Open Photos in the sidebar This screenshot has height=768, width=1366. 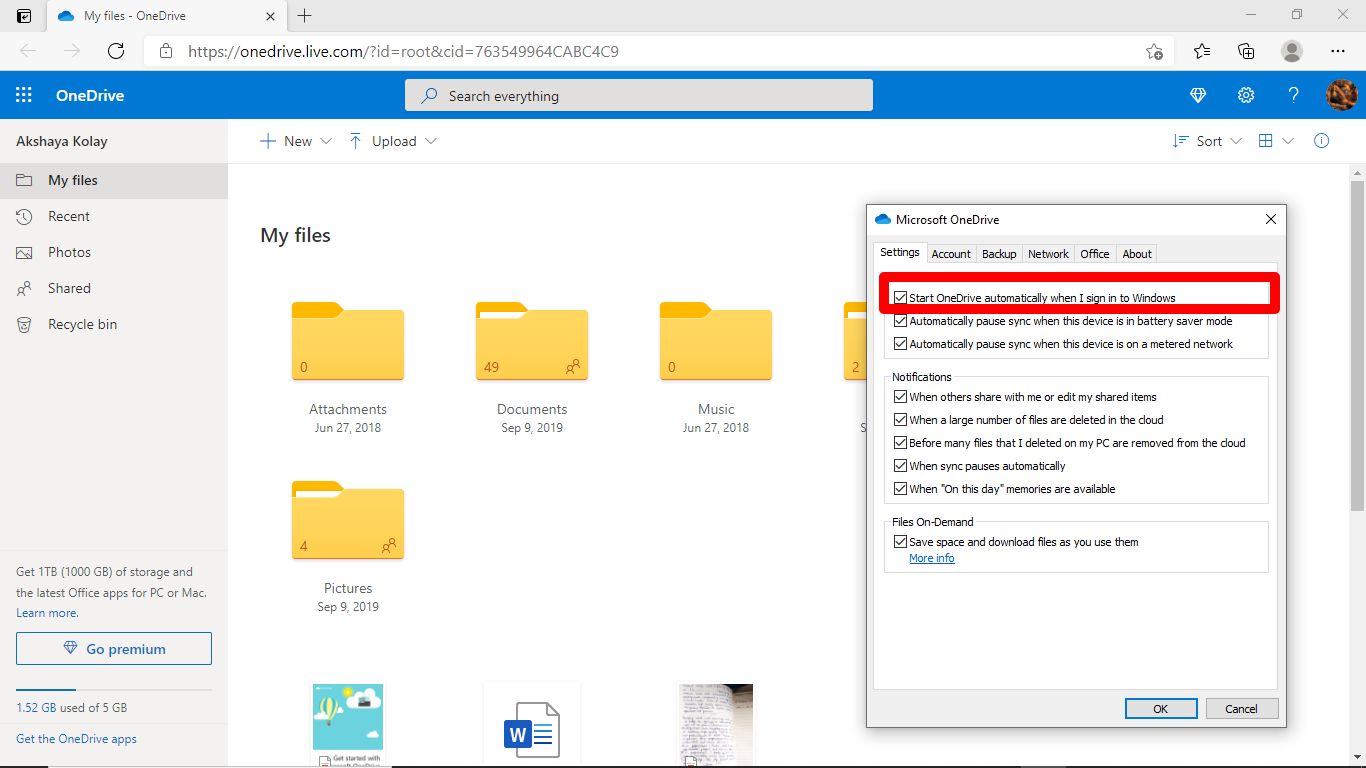tap(114, 252)
